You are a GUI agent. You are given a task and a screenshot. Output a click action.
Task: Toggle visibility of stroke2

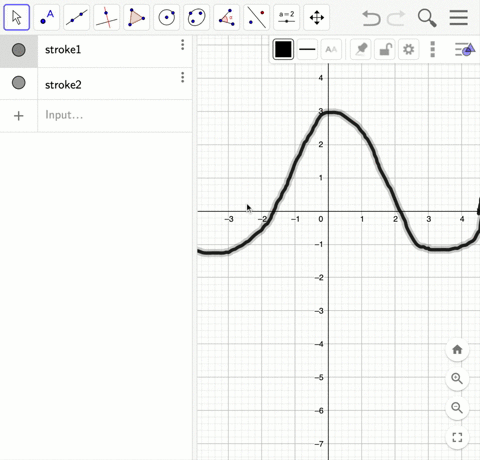tap(19, 83)
